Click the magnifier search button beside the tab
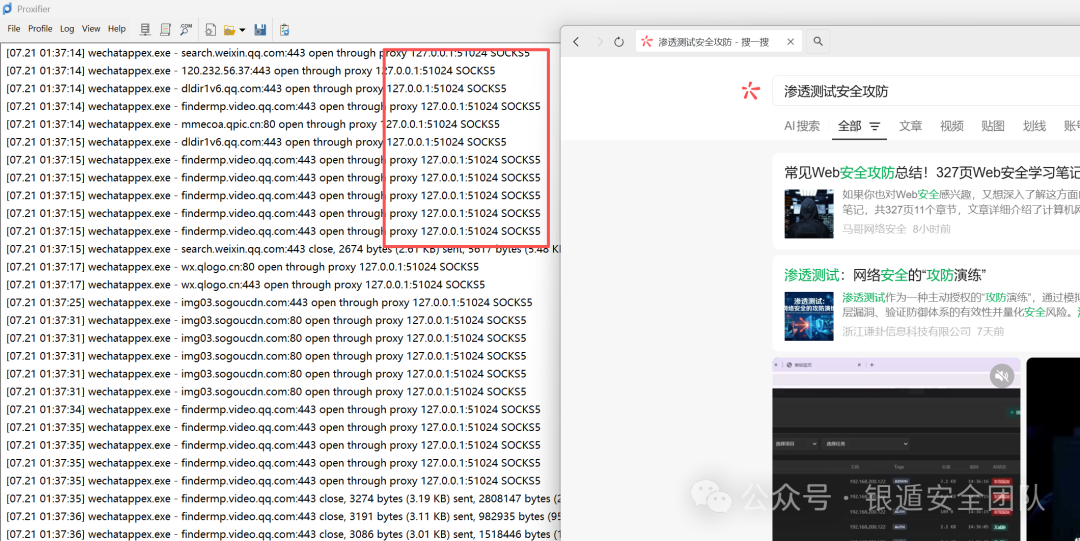The image size is (1080, 541). point(818,42)
